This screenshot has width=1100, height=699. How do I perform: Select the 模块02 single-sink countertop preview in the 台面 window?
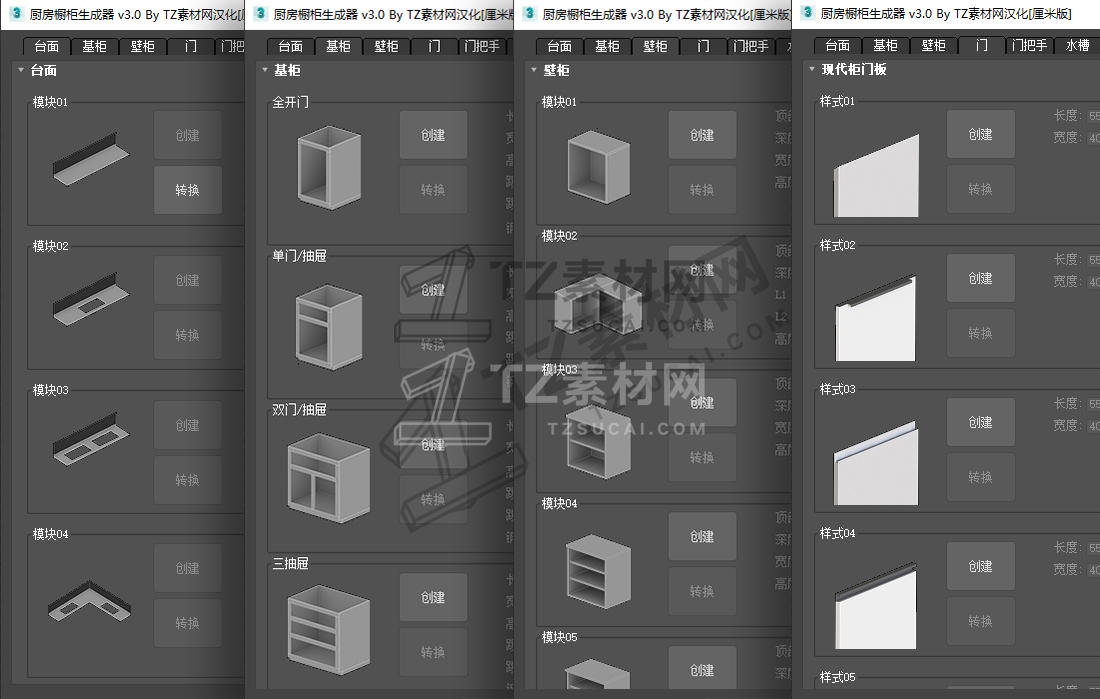[x=91, y=300]
